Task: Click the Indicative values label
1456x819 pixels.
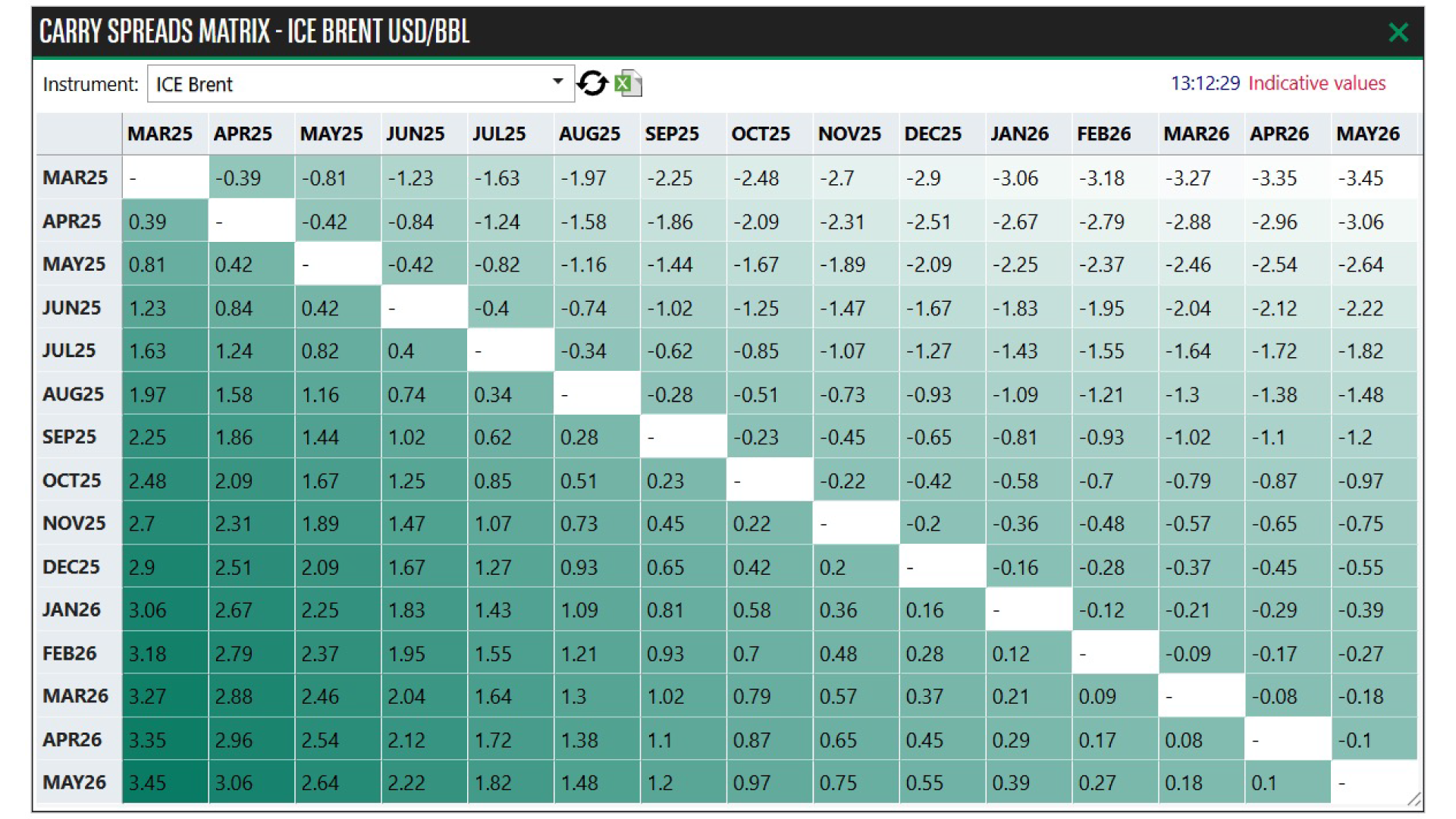Action: click(1316, 83)
